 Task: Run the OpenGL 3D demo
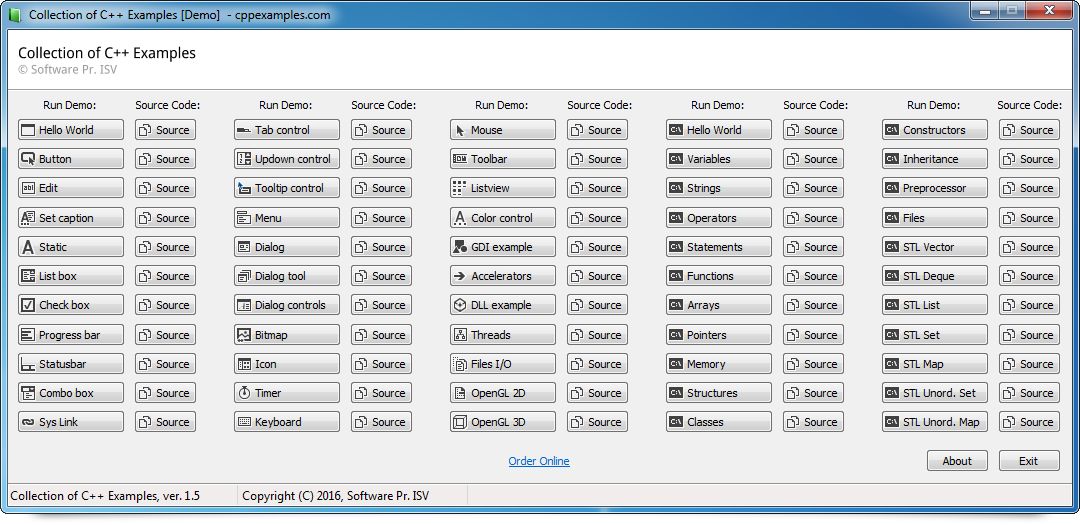point(503,422)
